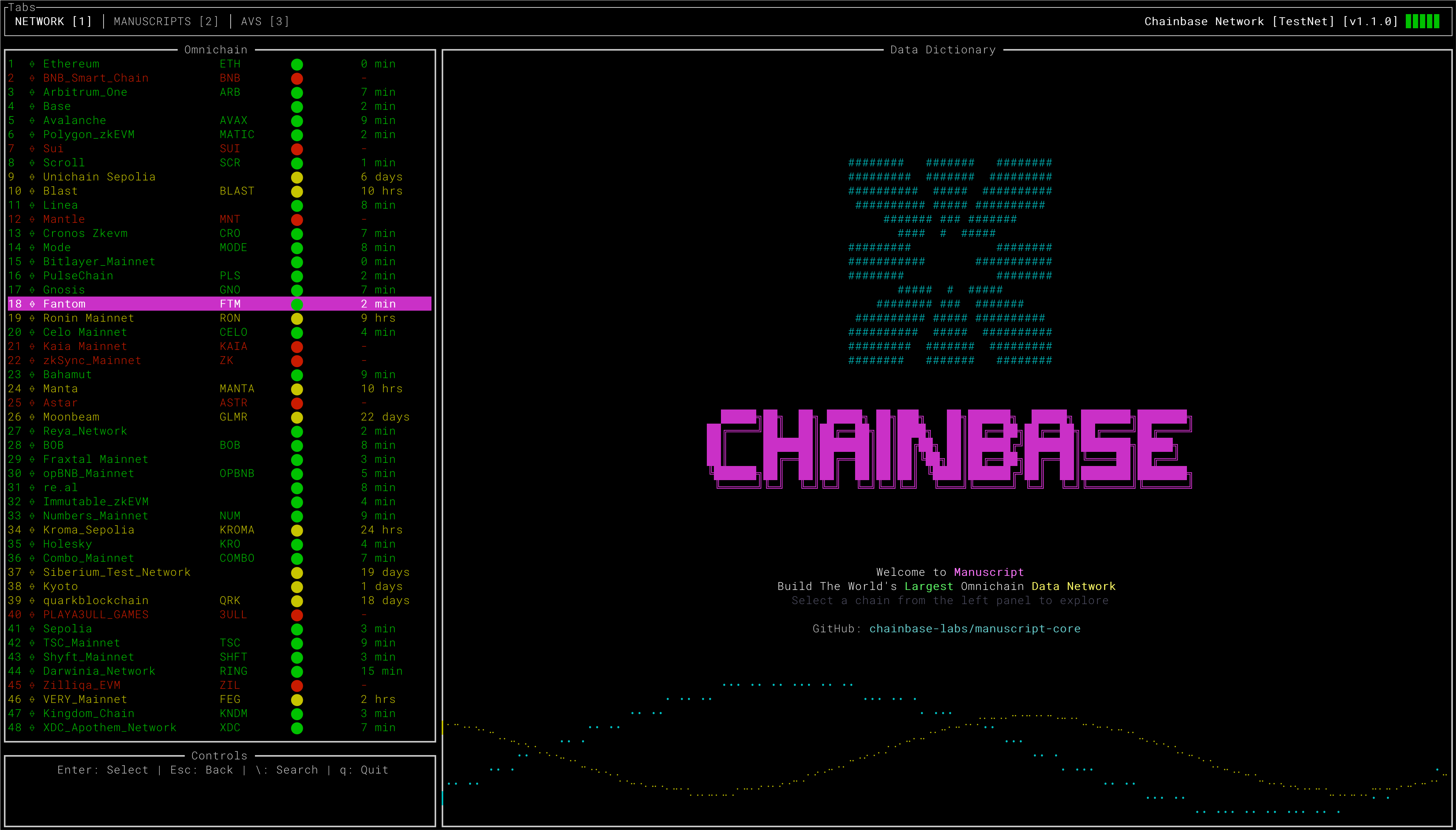1456x830 pixels.
Task: Select the Cronos Zkevm chain row
Action: (x=219, y=234)
